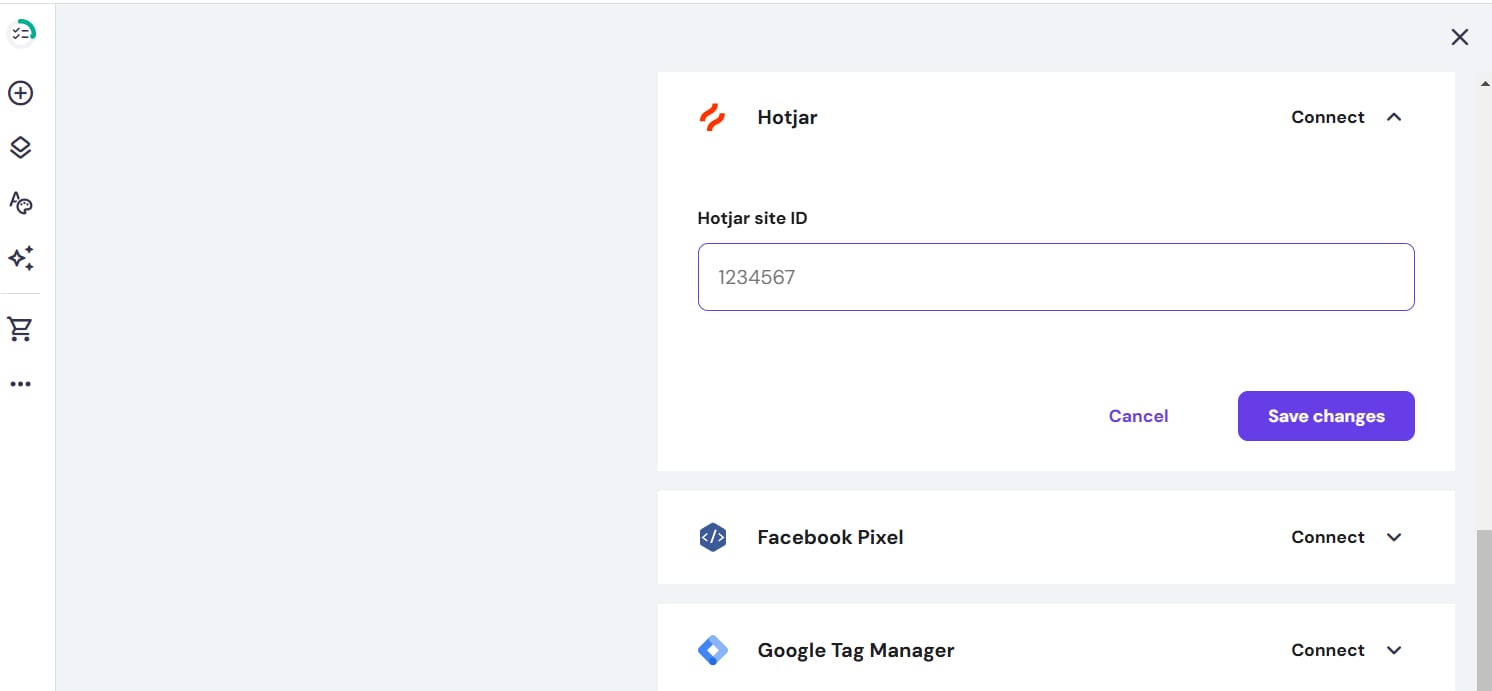The image size is (1492, 691).
Task: Click the Facebook Pixel logo icon
Action: (712, 537)
